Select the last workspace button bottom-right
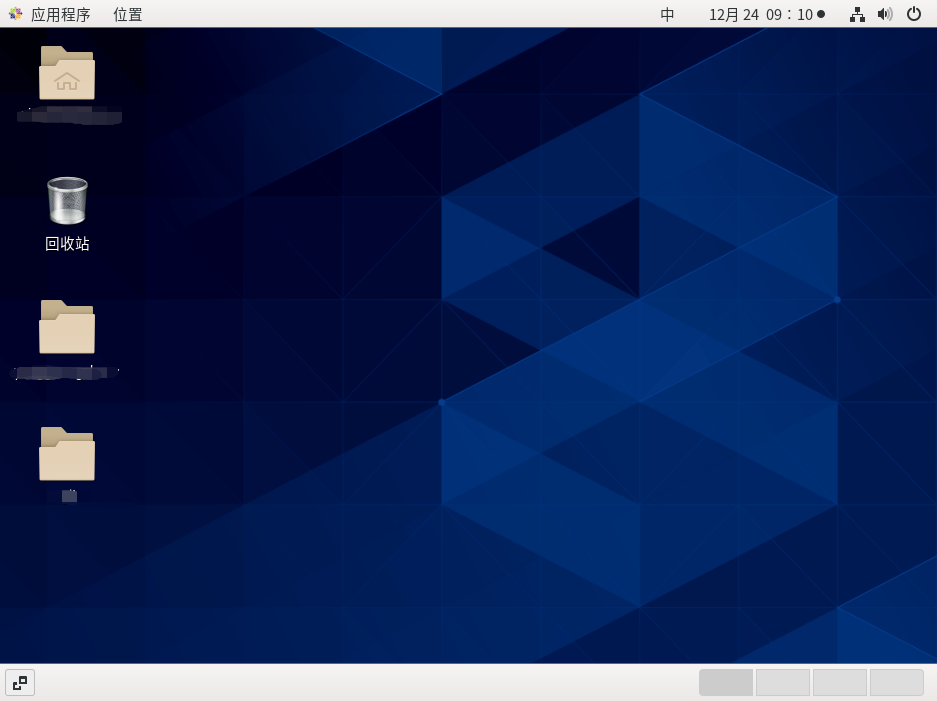The height and width of the screenshot is (701, 937). coord(896,682)
